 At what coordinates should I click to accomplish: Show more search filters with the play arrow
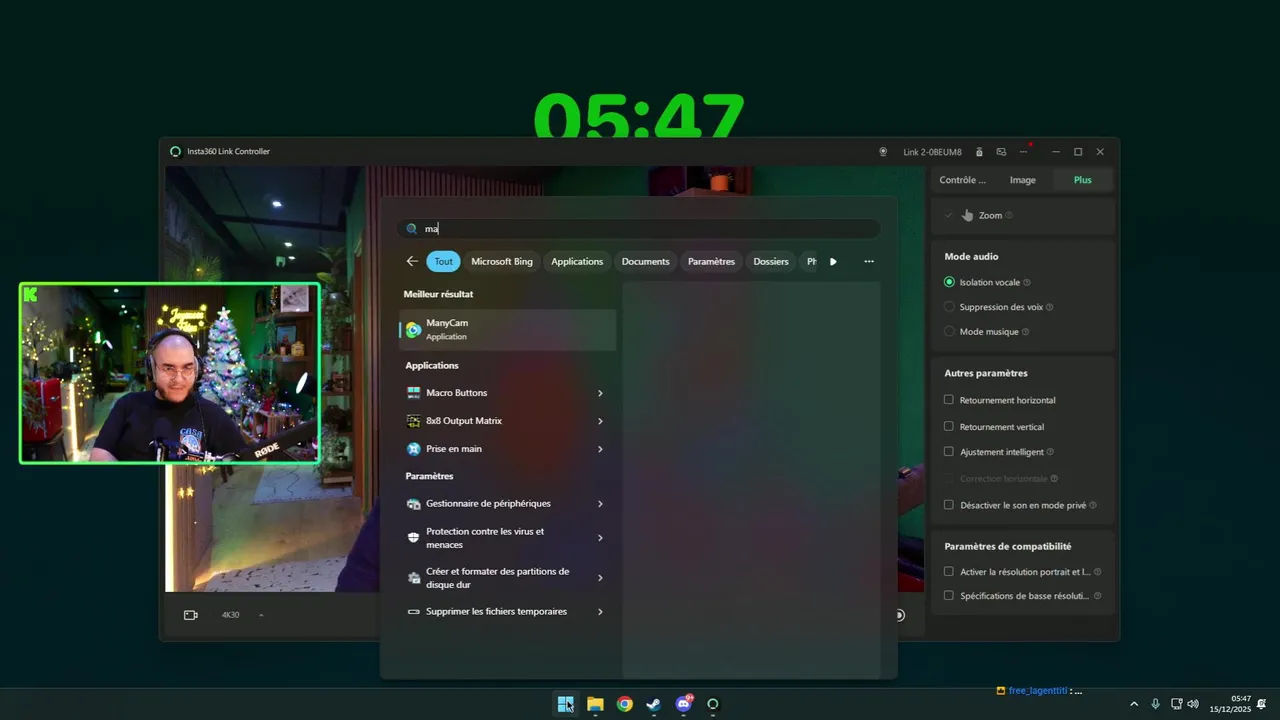(x=833, y=262)
